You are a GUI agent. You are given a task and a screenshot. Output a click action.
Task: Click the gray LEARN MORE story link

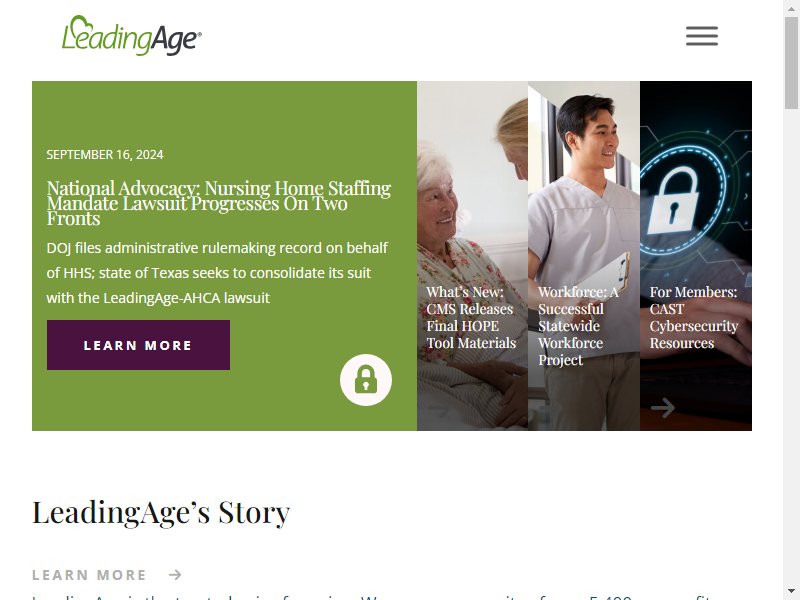89,575
